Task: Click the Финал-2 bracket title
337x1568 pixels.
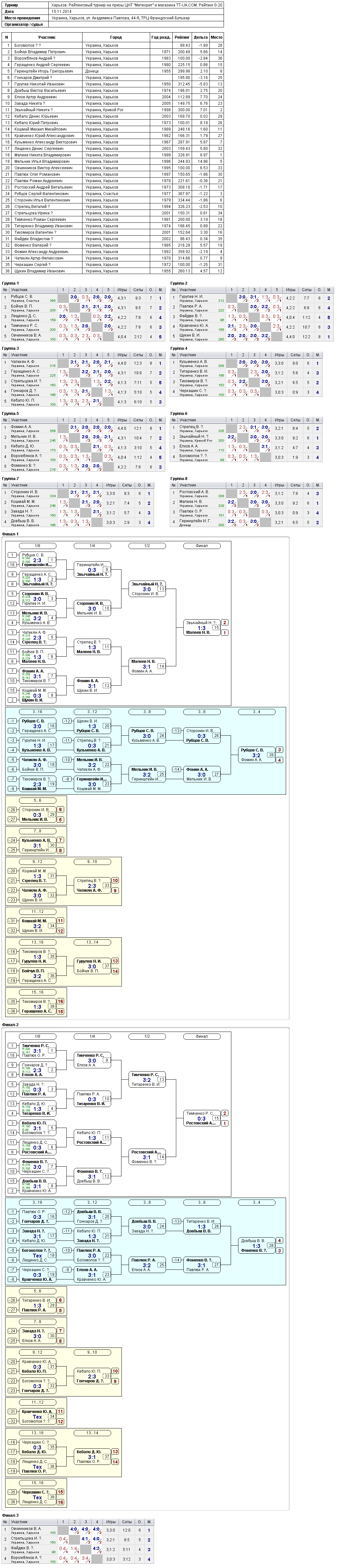Action: pos(10,1024)
